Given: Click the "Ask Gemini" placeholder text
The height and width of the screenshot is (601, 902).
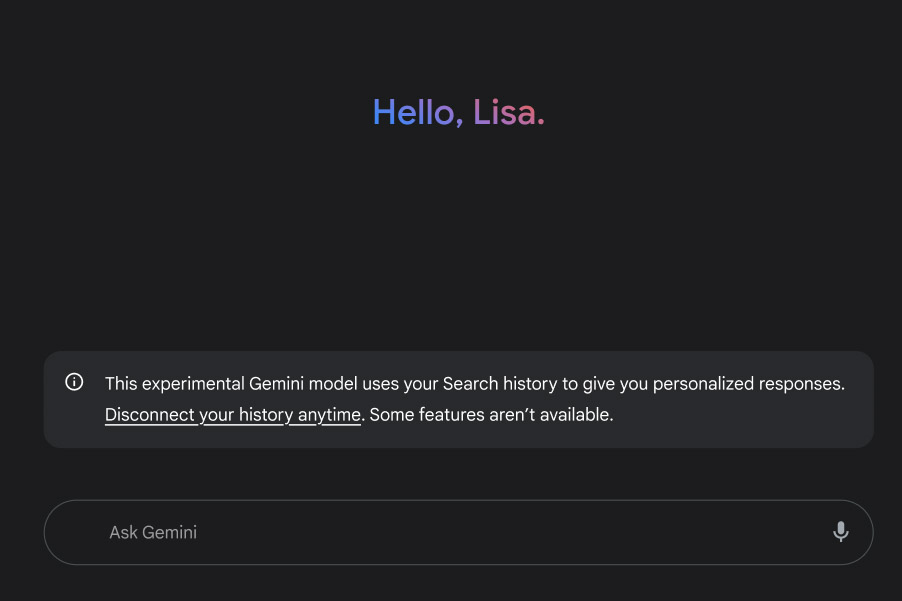Looking at the screenshot, I should pos(153,532).
